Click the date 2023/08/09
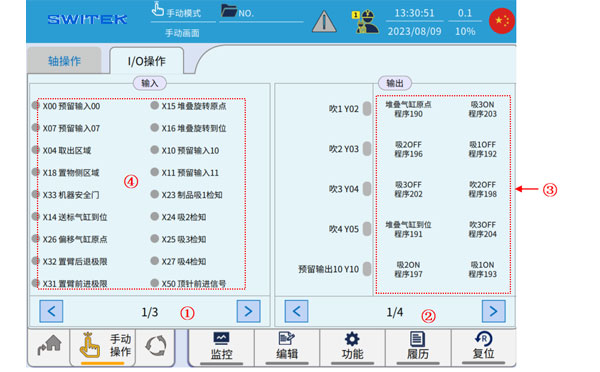This screenshot has width=600, height=372. [x=414, y=31]
